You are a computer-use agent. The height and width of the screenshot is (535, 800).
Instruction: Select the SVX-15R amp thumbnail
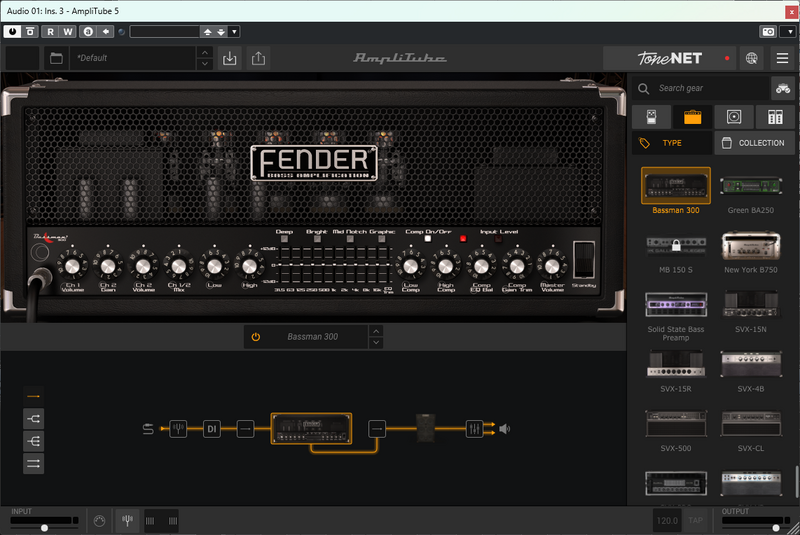pos(676,364)
